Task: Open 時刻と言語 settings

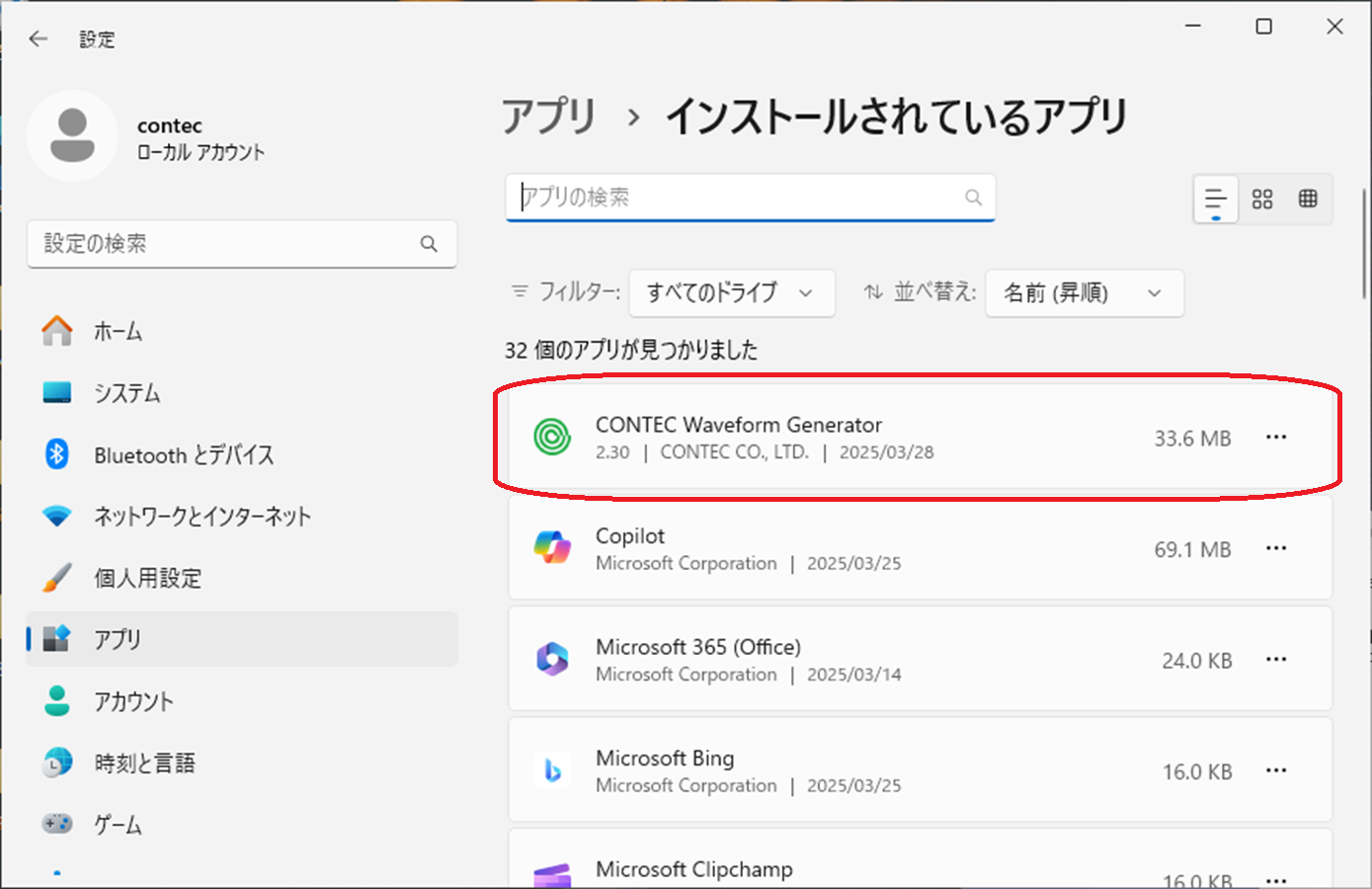Action: coord(242,763)
